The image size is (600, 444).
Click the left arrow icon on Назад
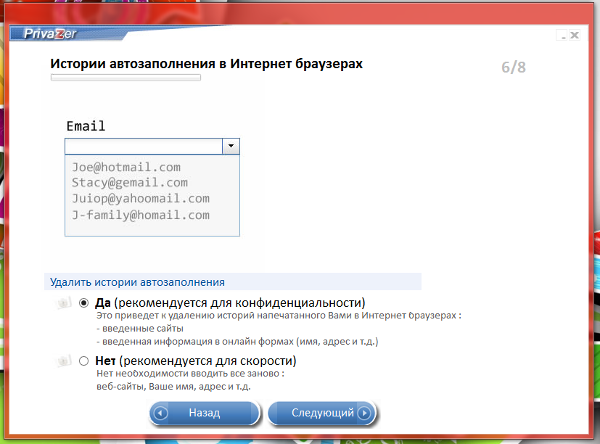click(162, 412)
